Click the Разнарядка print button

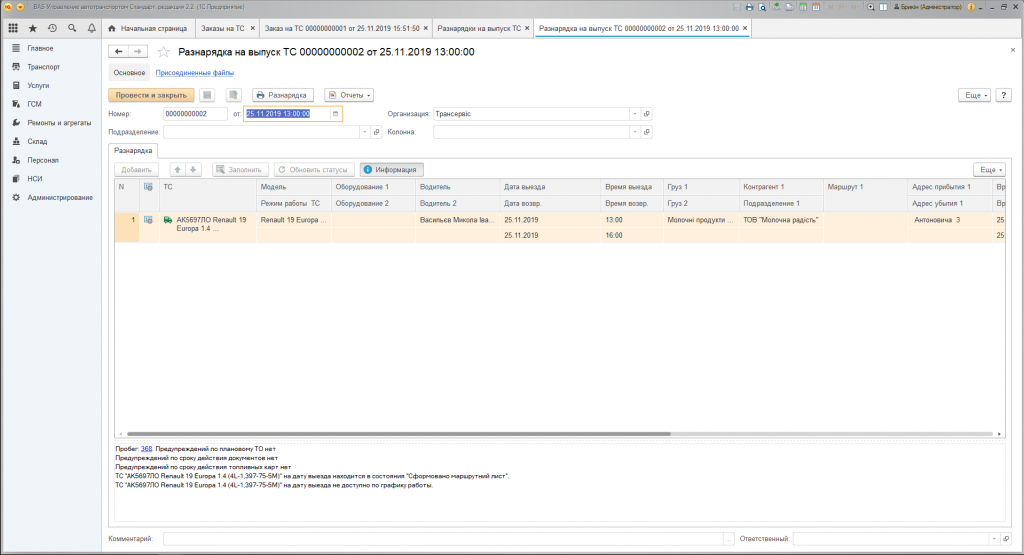tap(282, 95)
